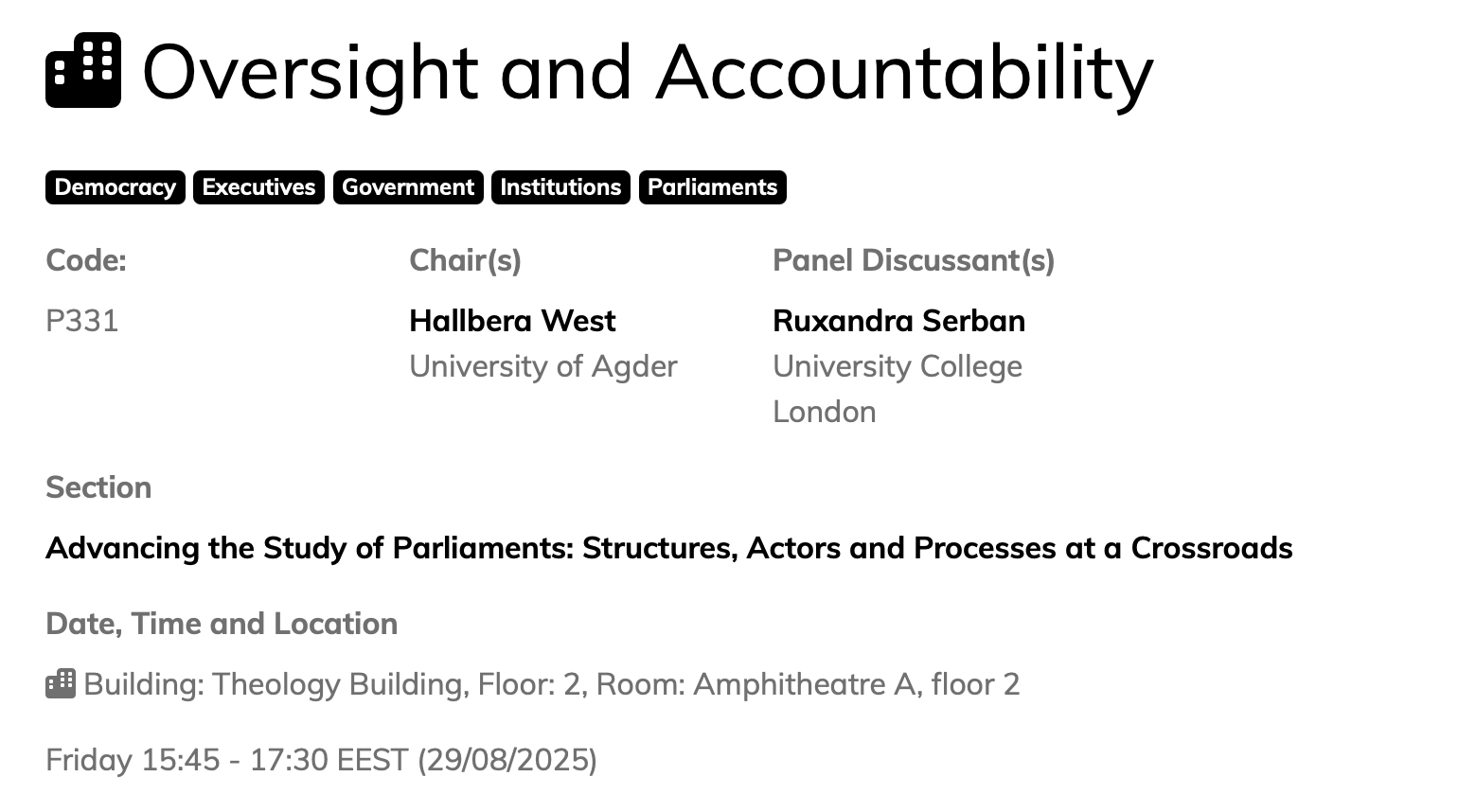Click the panel code P331
This screenshot has width=1458, height=812.
(x=82, y=321)
